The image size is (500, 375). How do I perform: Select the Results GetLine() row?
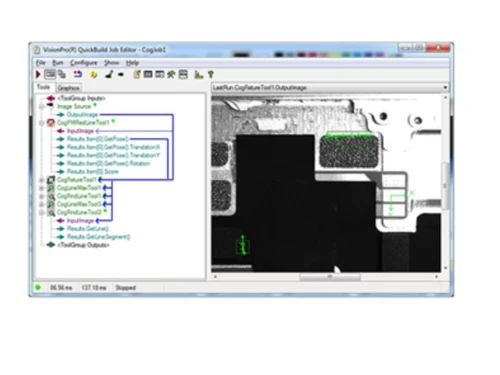pyautogui.click(x=88, y=229)
